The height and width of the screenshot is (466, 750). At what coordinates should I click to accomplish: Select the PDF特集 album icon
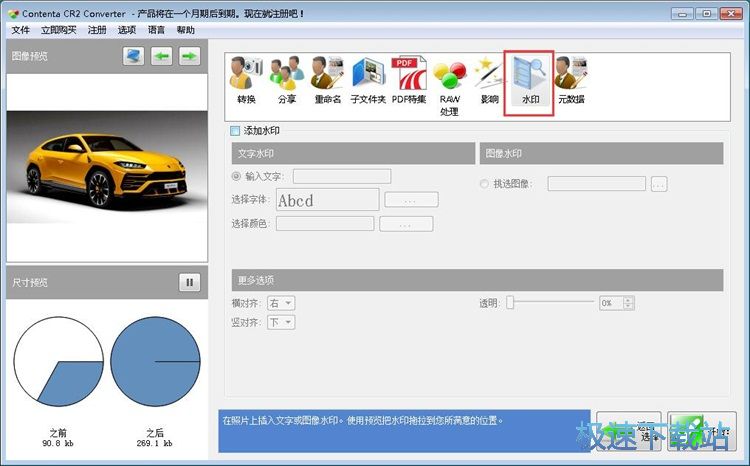click(408, 80)
